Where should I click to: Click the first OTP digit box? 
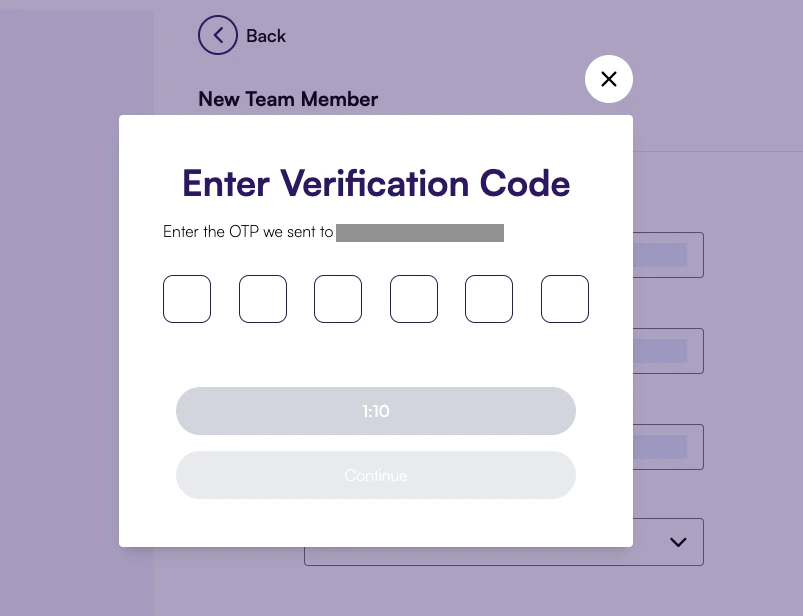(x=187, y=298)
